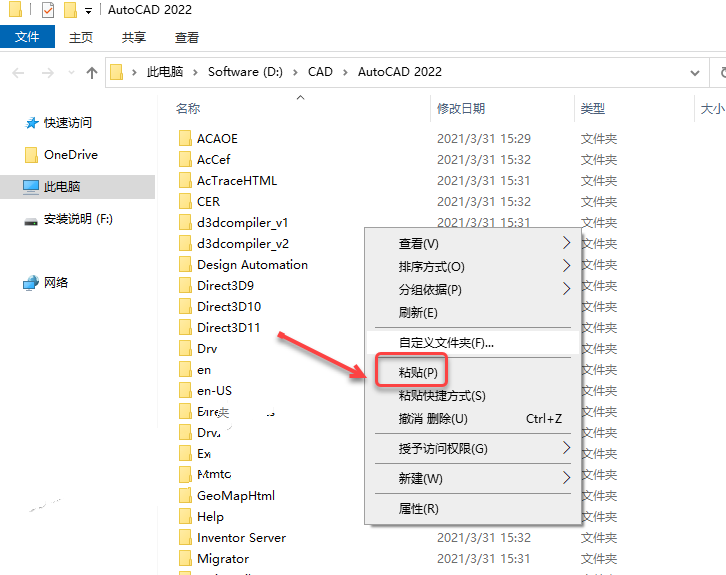The image size is (726, 575).
Task: Choose 刷新(E) from the context menu
Action: pyautogui.click(x=473, y=313)
